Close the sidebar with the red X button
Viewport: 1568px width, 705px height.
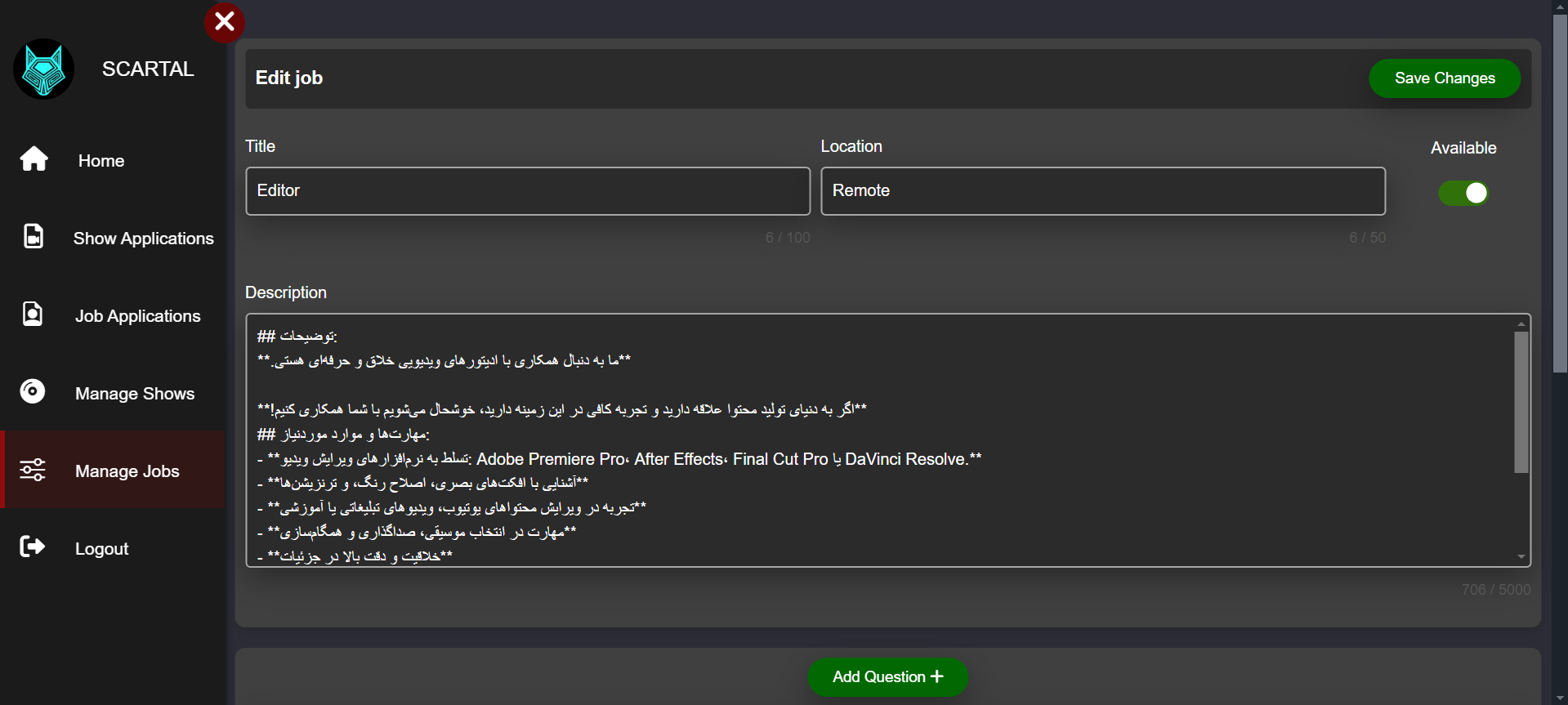[x=225, y=22]
